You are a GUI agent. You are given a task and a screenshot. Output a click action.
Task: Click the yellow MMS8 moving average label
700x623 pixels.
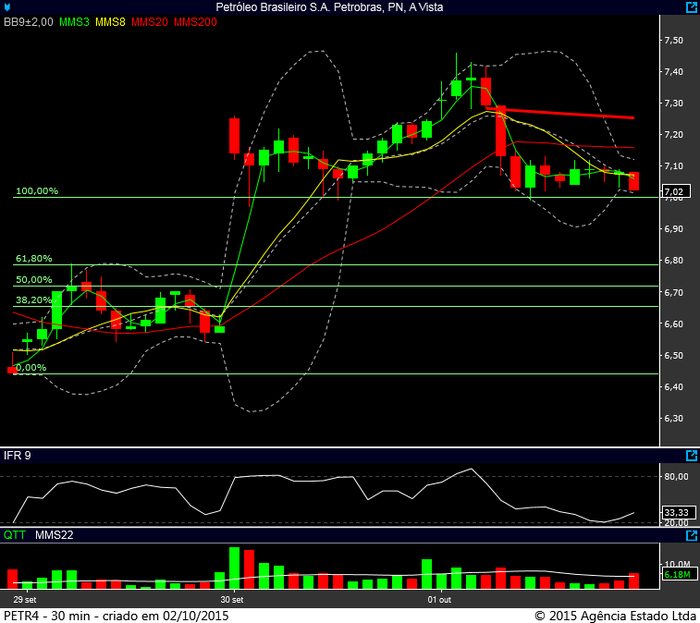(110, 21)
